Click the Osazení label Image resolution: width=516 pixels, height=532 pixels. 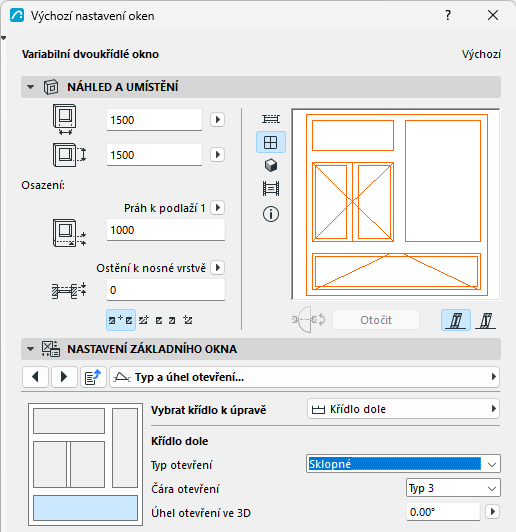tap(43, 185)
